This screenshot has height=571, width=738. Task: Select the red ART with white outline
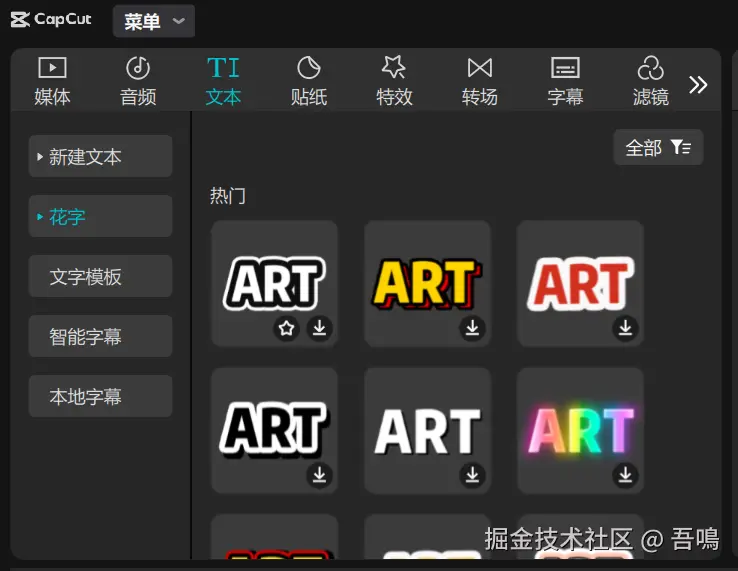pos(580,284)
